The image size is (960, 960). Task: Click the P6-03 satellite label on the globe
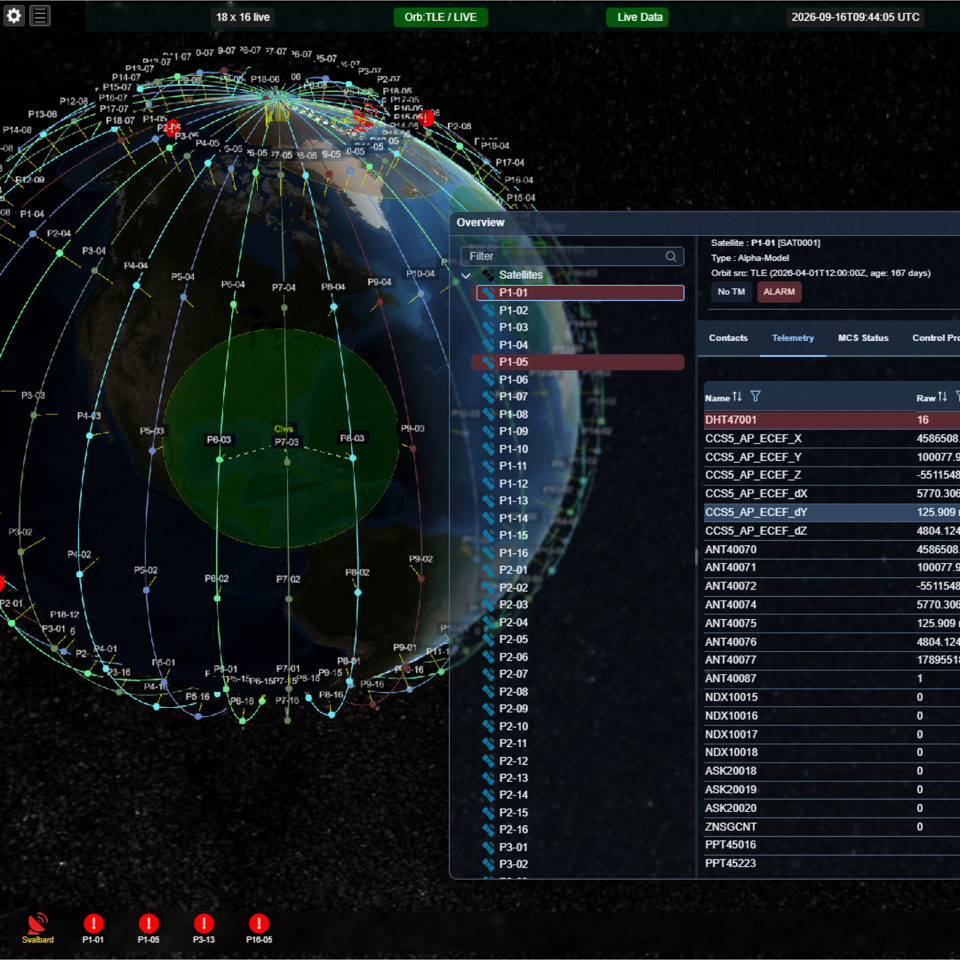pos(219,440)
